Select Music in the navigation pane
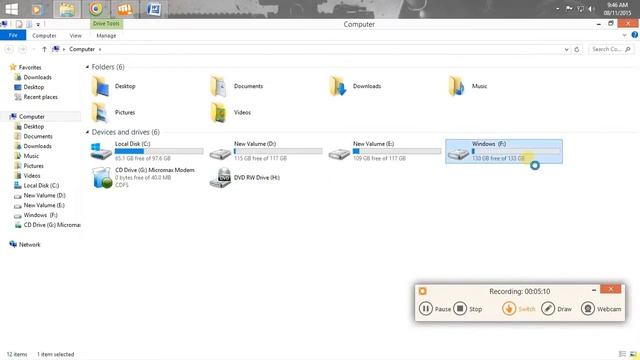Screen dimensions: 640x360 pyautogui.click(x=31, y=156)
